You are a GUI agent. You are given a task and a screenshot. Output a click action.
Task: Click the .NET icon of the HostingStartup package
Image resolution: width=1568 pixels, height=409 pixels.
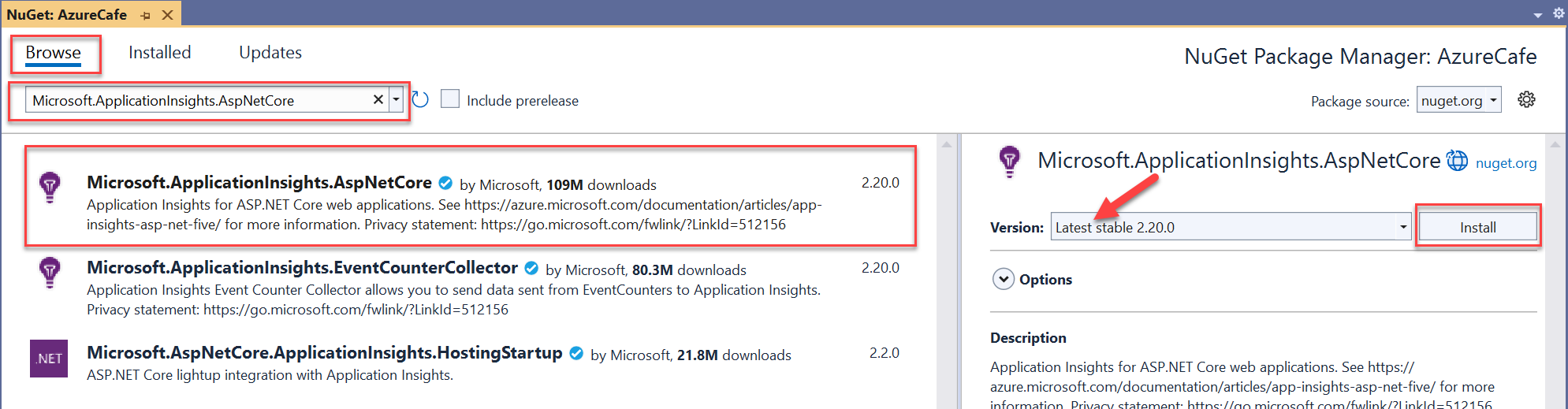(x=49, y=359)
